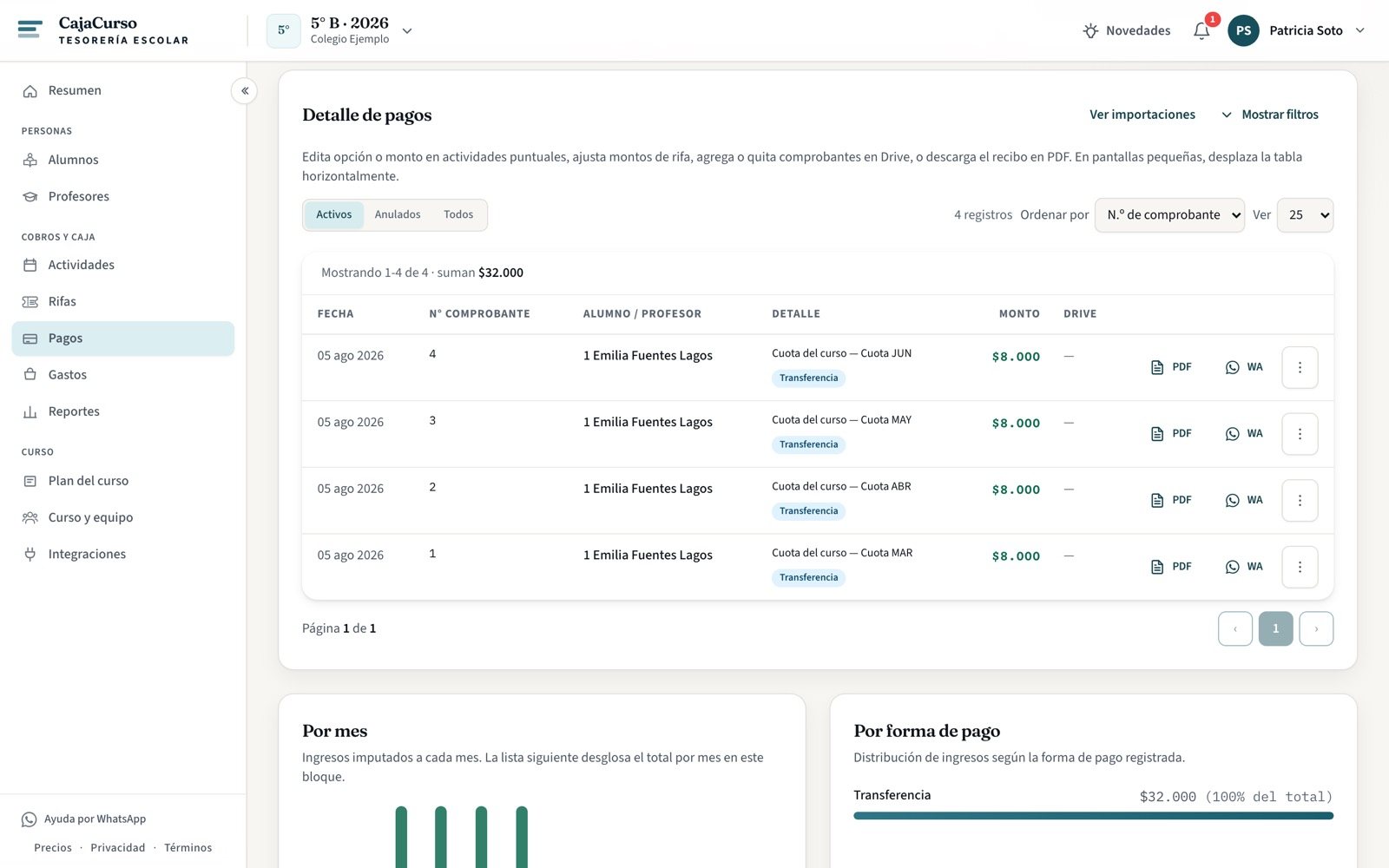The width and height of the screenshot is (1389, 868).
Task: Click the Gastos bag icon
Action: click(30, 375)
